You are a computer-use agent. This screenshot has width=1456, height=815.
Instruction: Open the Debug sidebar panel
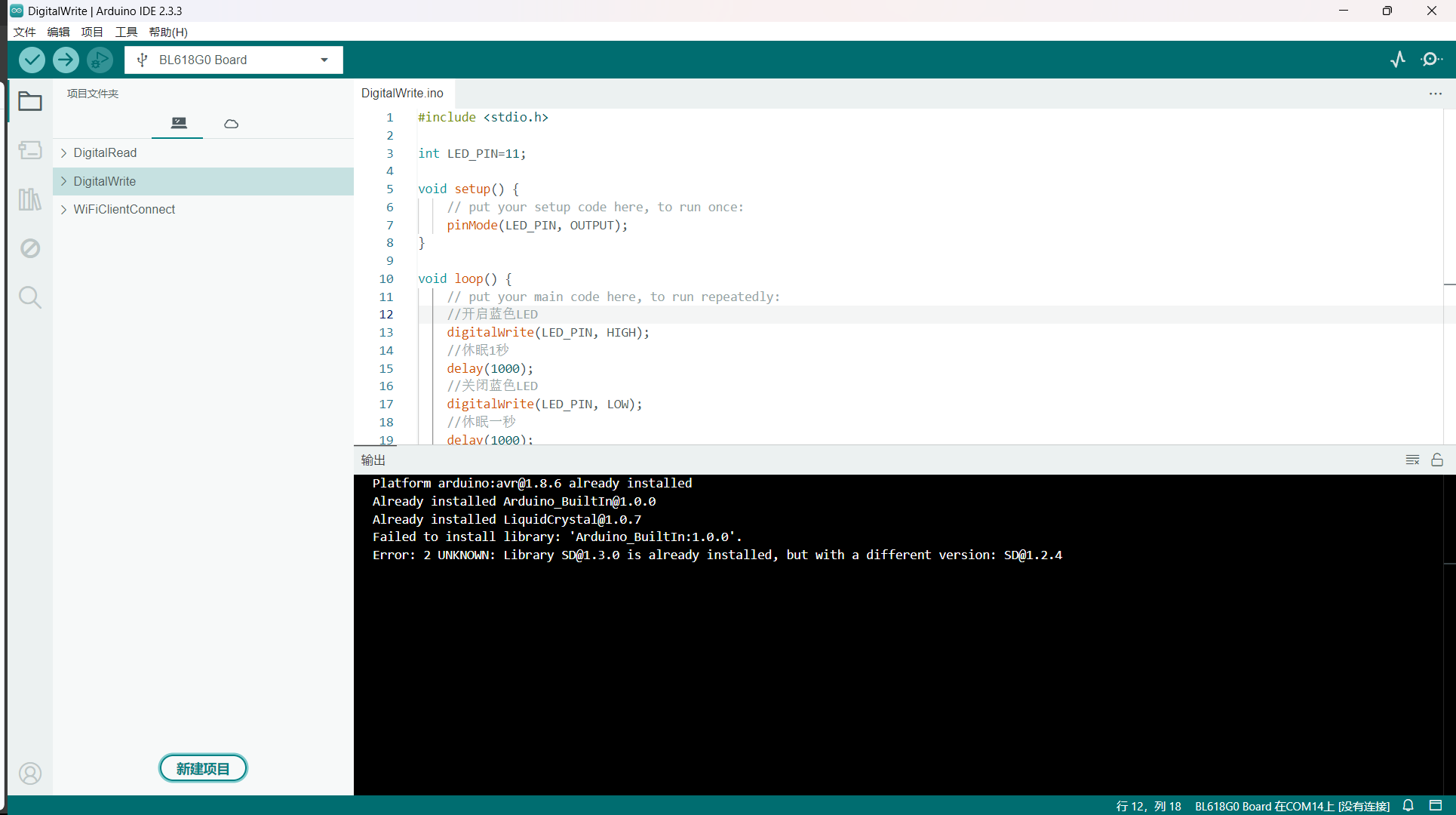[x=30, y=248]
